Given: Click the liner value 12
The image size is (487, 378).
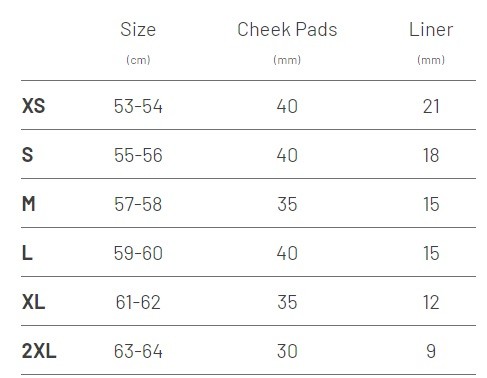Looking at the screenshot, I should pos(431,302).
